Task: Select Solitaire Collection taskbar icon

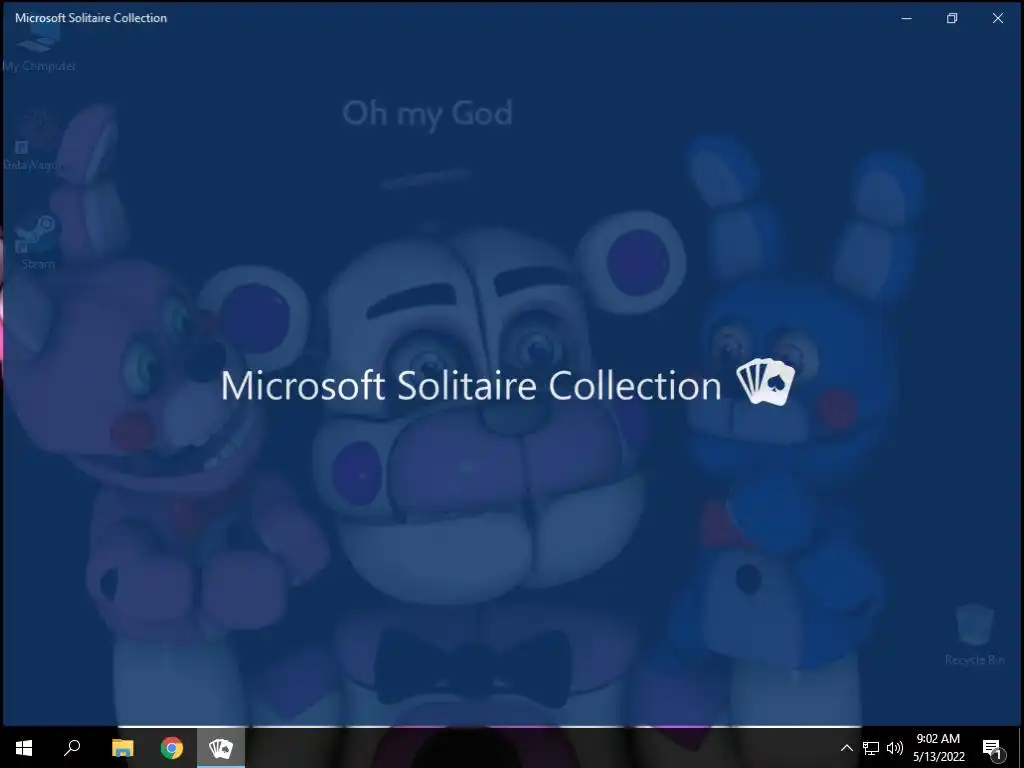Action: click(221, 748)
